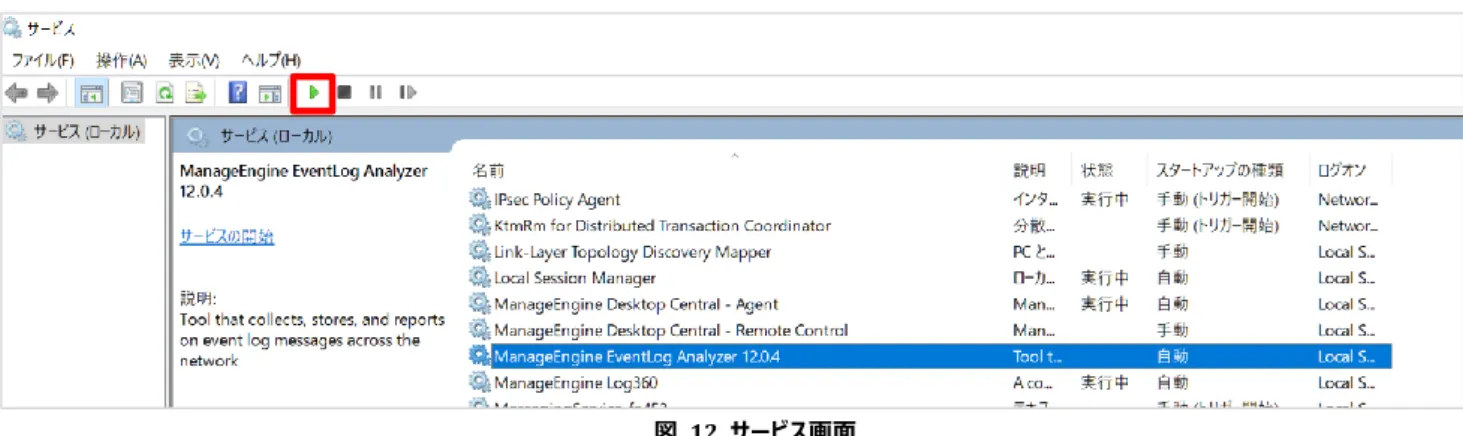Viewport: 1463px width, 436px height.
Task: Select the IPsec Policy Agent service
Action: pyautogui.click(x=557, y=200)
